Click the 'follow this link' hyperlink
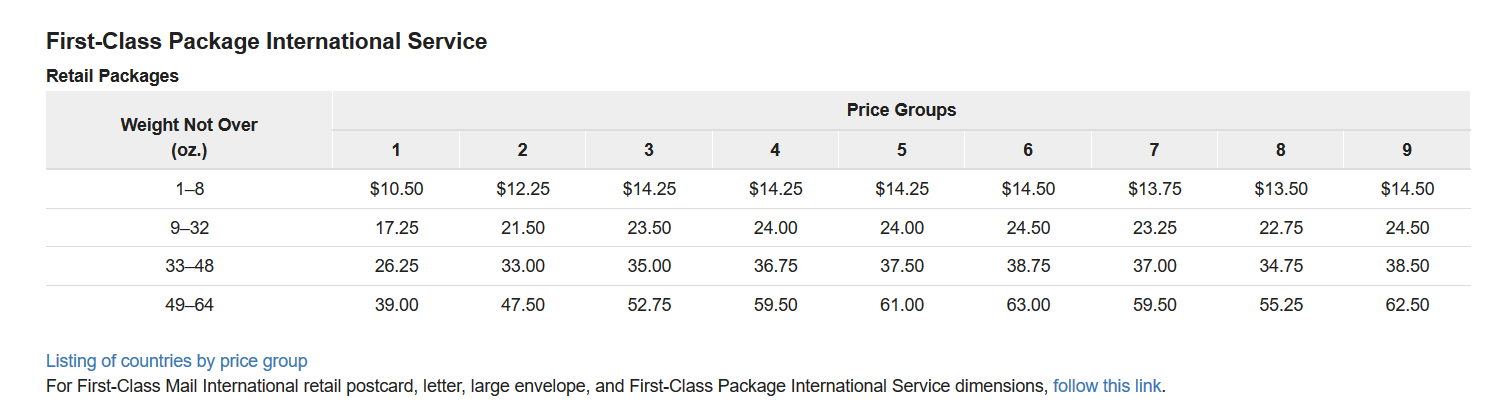 pos(1107,385)
